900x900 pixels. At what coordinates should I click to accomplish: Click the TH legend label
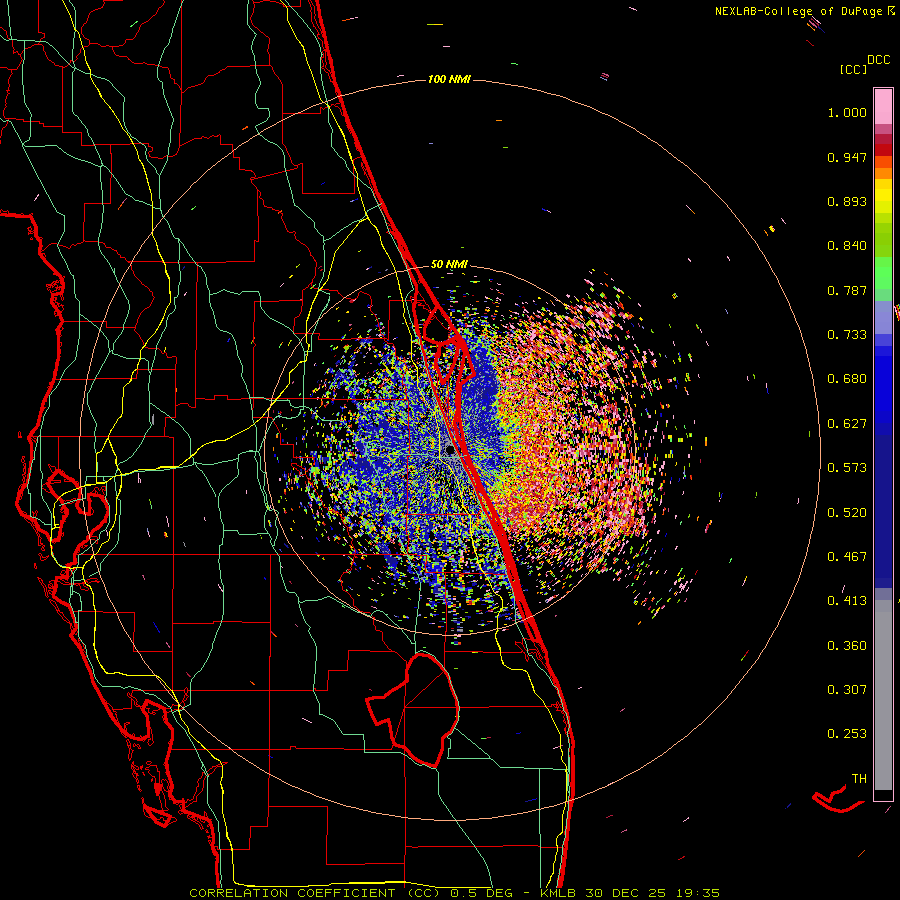[x=859, y=779]
